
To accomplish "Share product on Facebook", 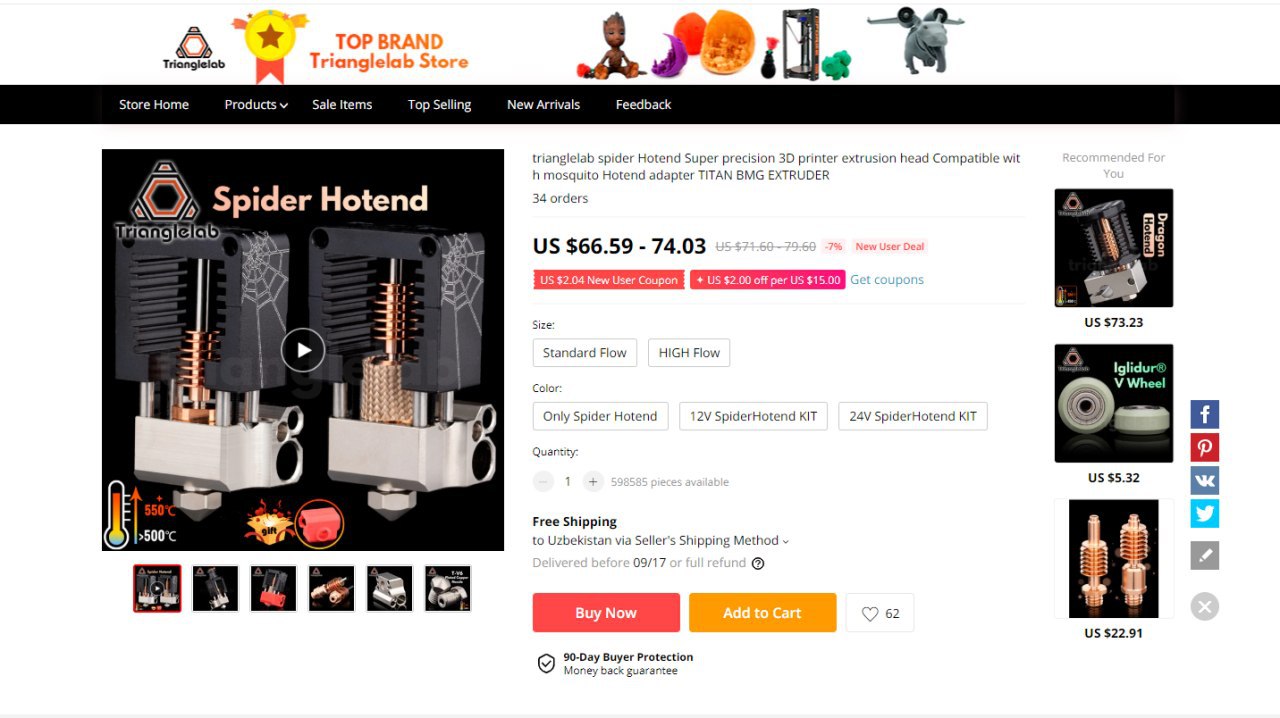I will pyautogui.click(x=1204, y=414).
